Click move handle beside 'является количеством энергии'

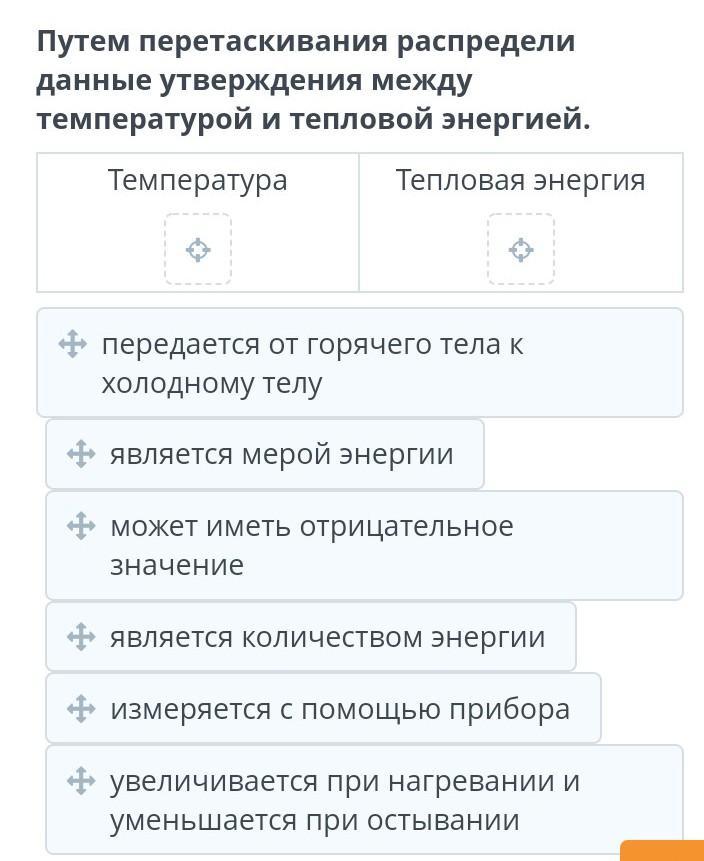pos(81,637)
